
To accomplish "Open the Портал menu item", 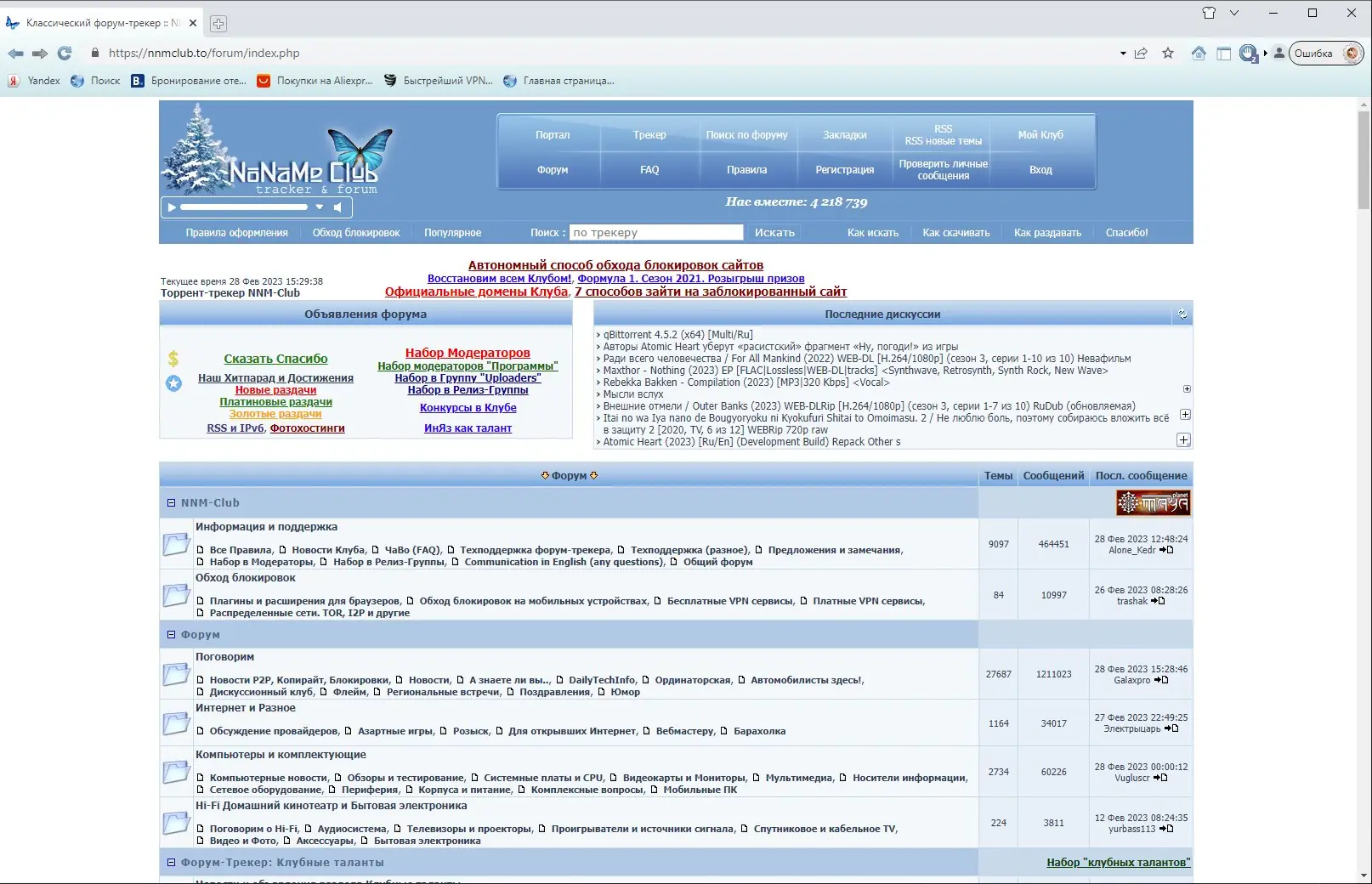I will (553, 135).
